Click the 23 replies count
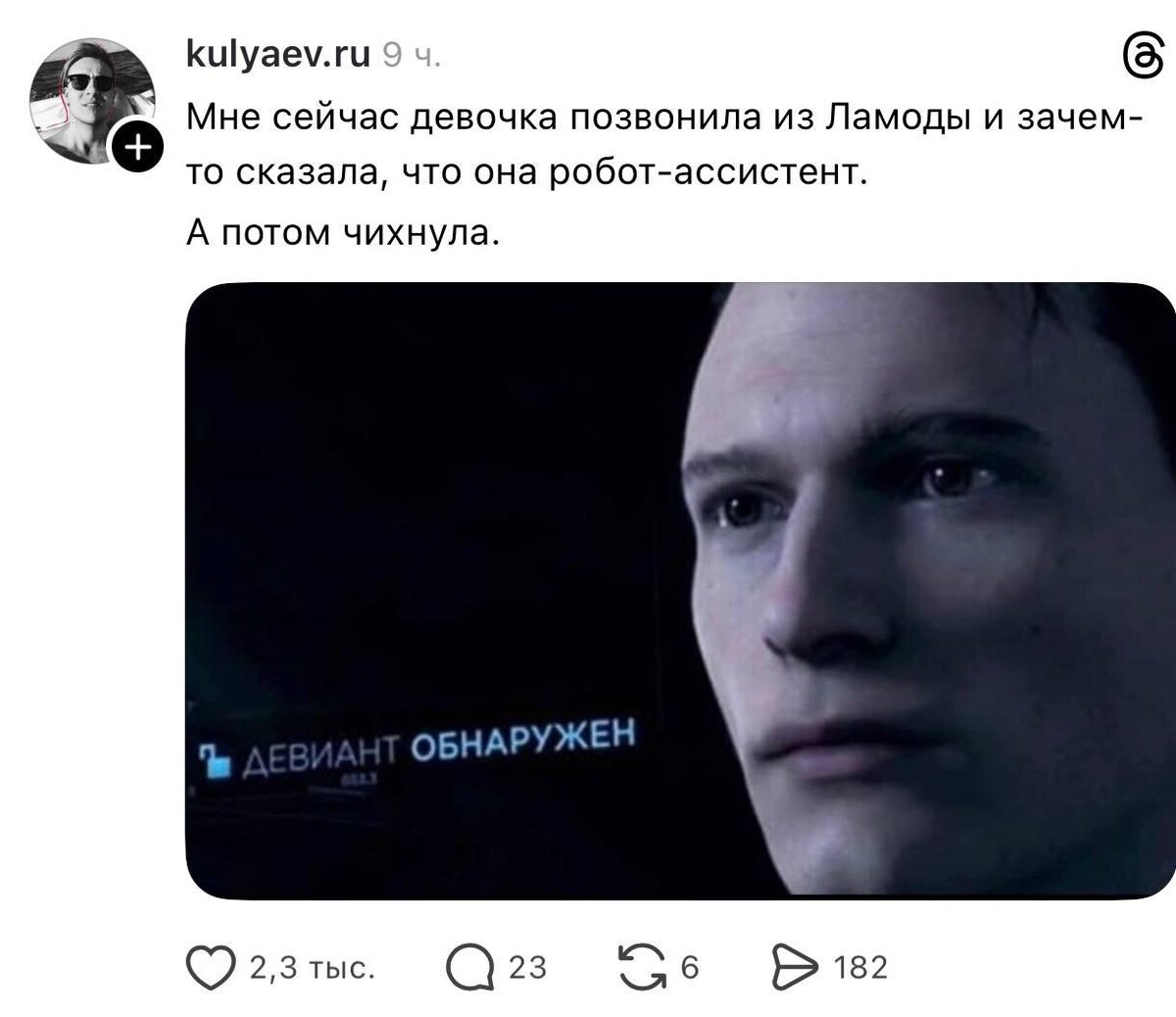This screenshot has width=1176, height=1017. (x=527, y=968)
